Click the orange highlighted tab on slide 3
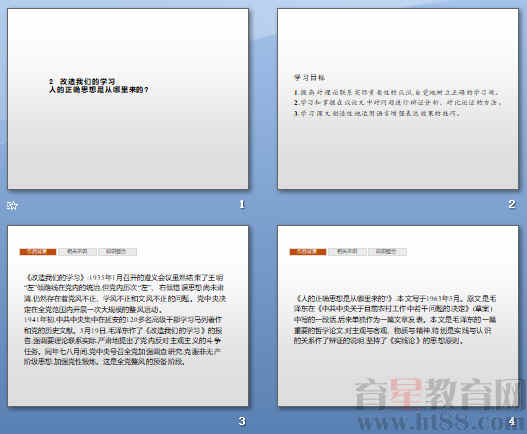The height and width of the screenshot is (434, 527). [38, 252]
